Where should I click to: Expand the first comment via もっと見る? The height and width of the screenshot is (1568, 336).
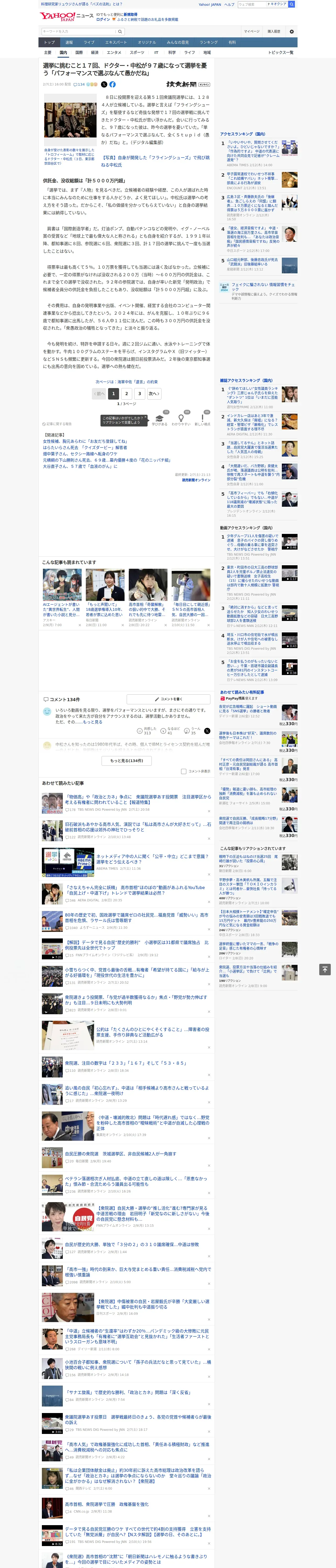pyautogui.click(x=93, y=722)
